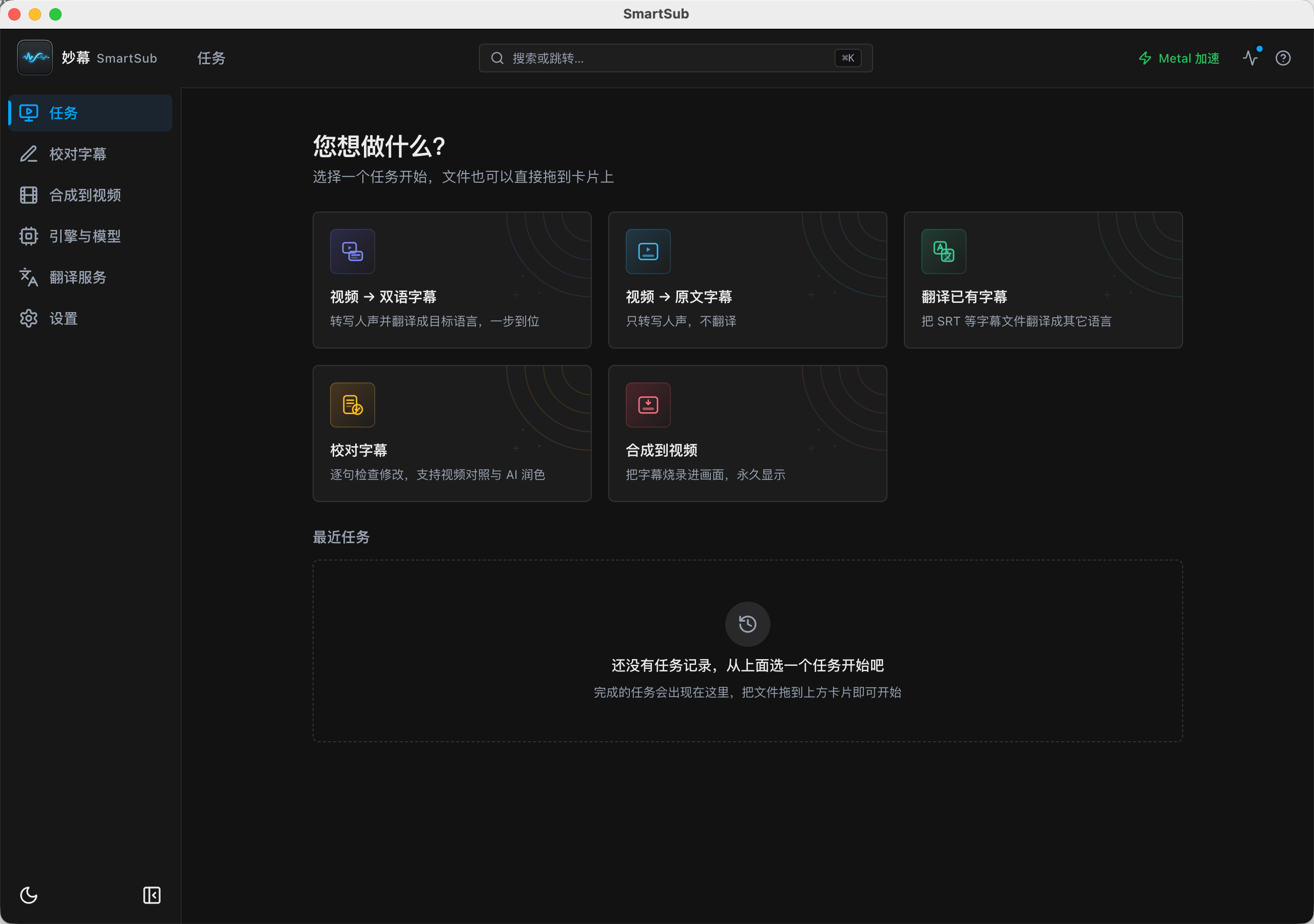This screenshot has height=924, width=1314.
Task: Click the purple bilingual subtitle card icon
Action: (x=353, y=252)
